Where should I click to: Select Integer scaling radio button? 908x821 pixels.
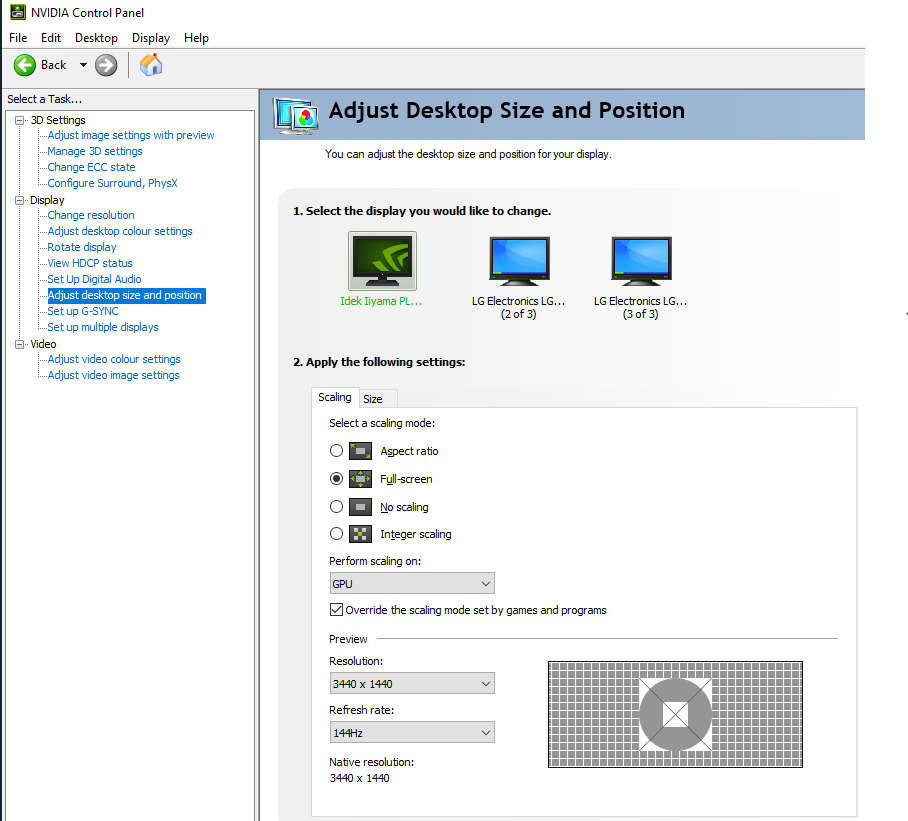tap(336, 533)
